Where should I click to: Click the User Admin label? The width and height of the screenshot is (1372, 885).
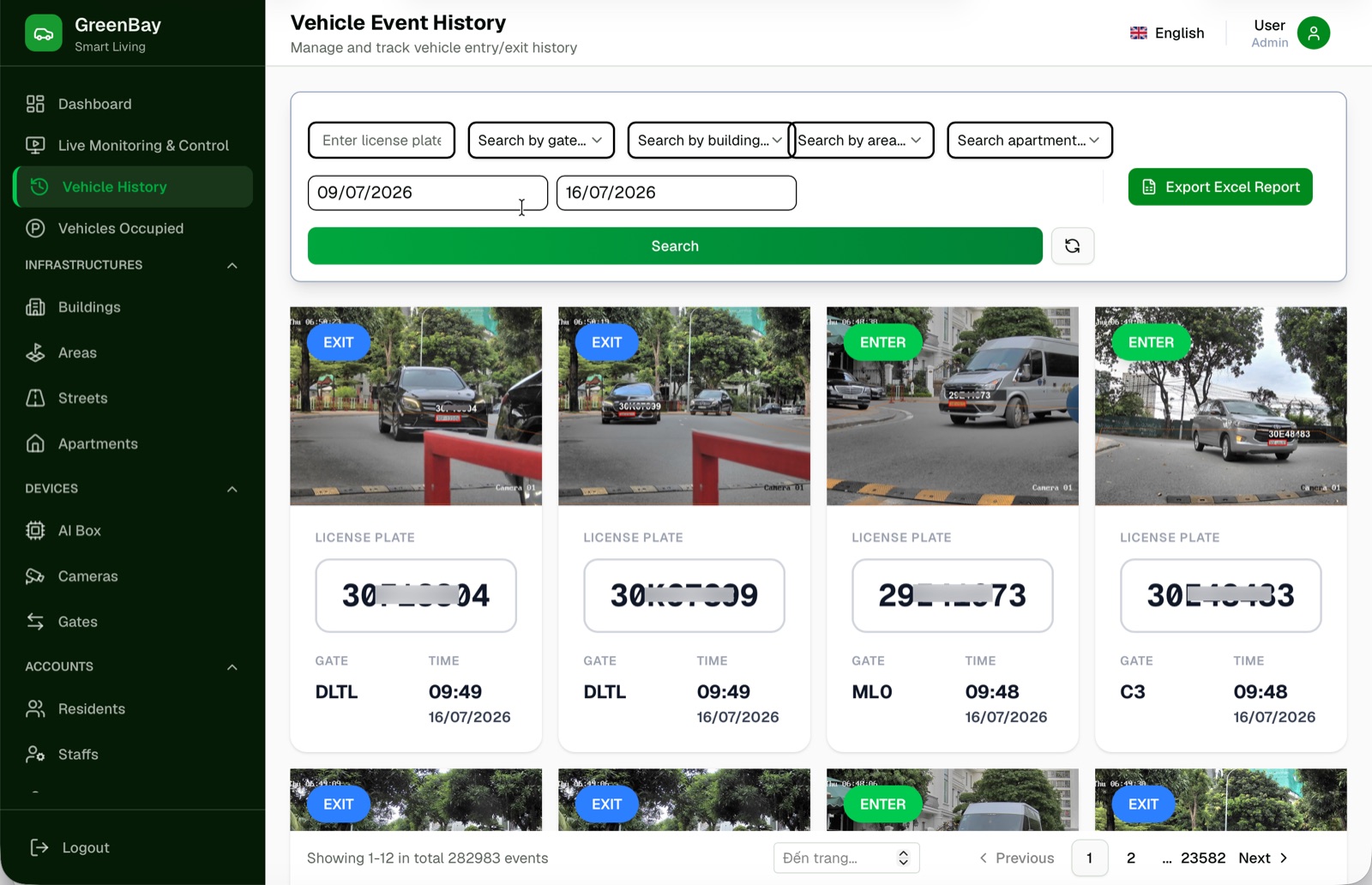coord(1269,33)
